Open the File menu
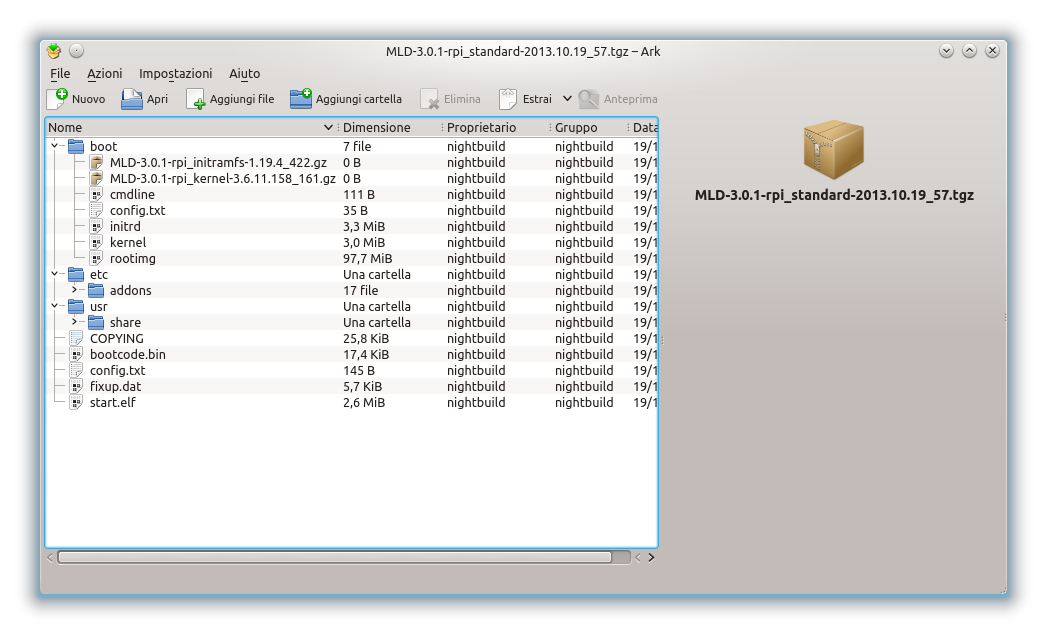The height and width of the screenshot is (634, 1047). coord(60,73)
